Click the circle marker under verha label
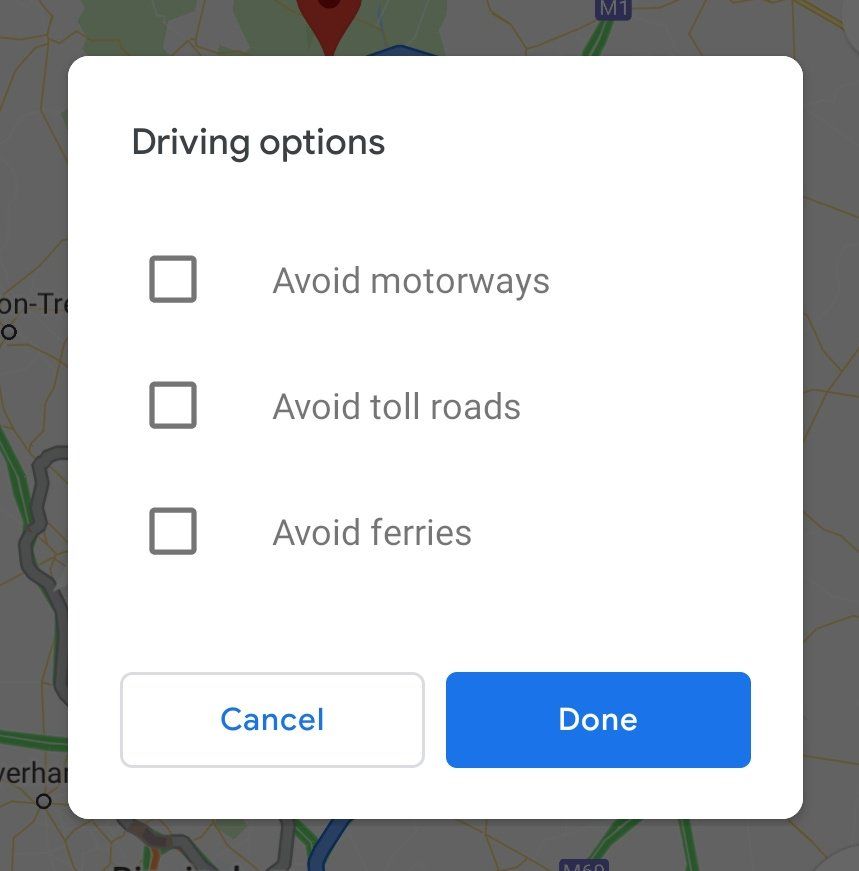This screenshot has width=859, height=871. click(x=44, y=801)
